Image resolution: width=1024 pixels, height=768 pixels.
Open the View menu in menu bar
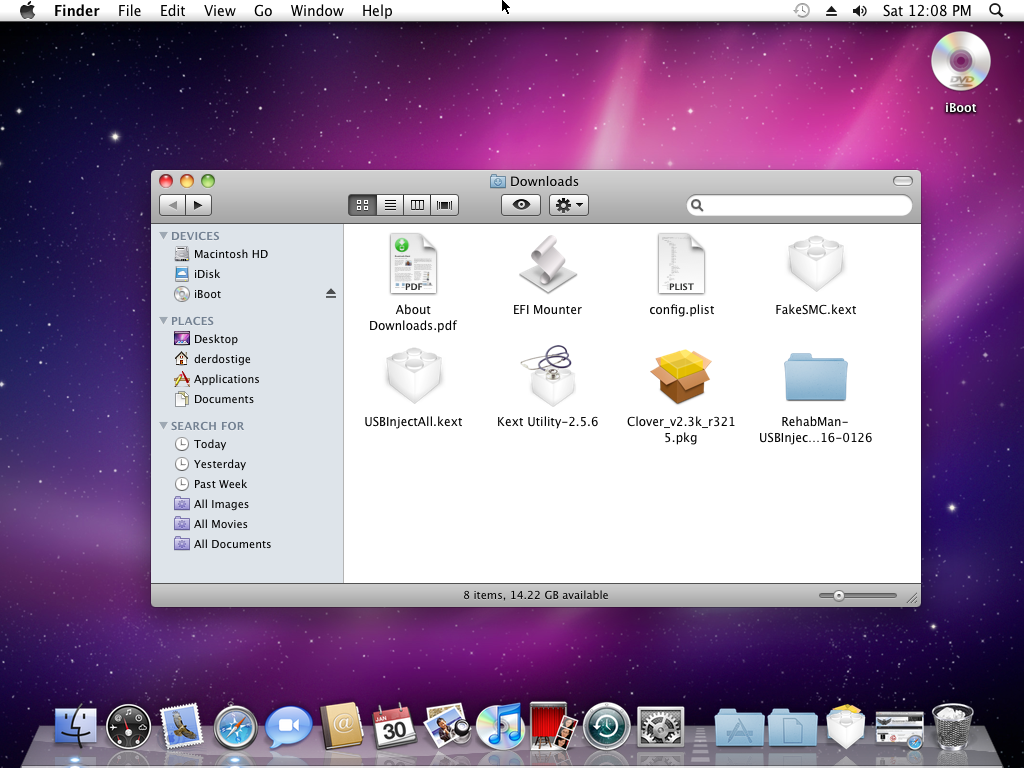pos(219,11)
